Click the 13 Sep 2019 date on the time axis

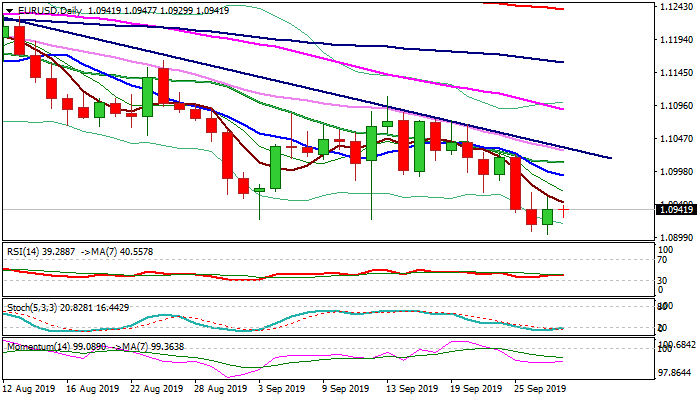pyautogui.click(x=410, y=388)
